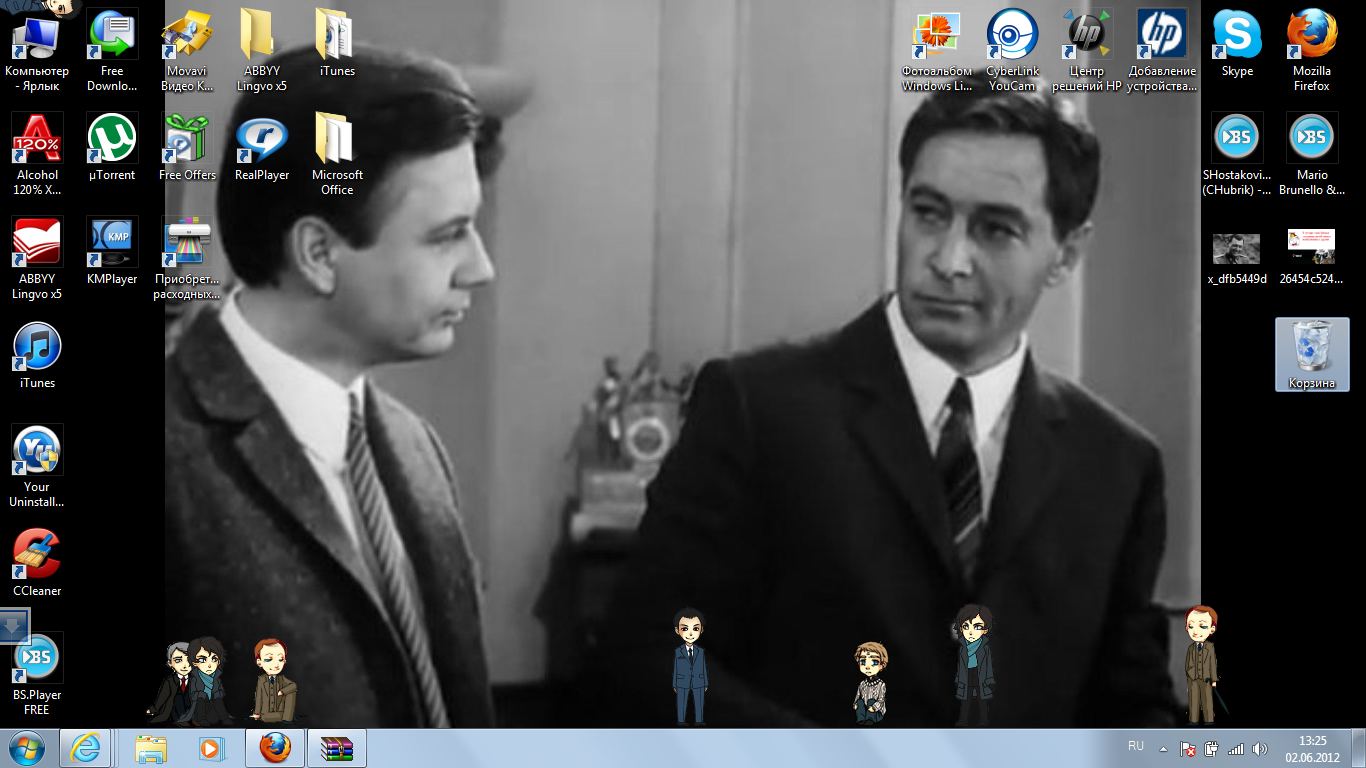1366x768 pixels.
Task: Open the RU language selector
Action: coord(1136,747)
